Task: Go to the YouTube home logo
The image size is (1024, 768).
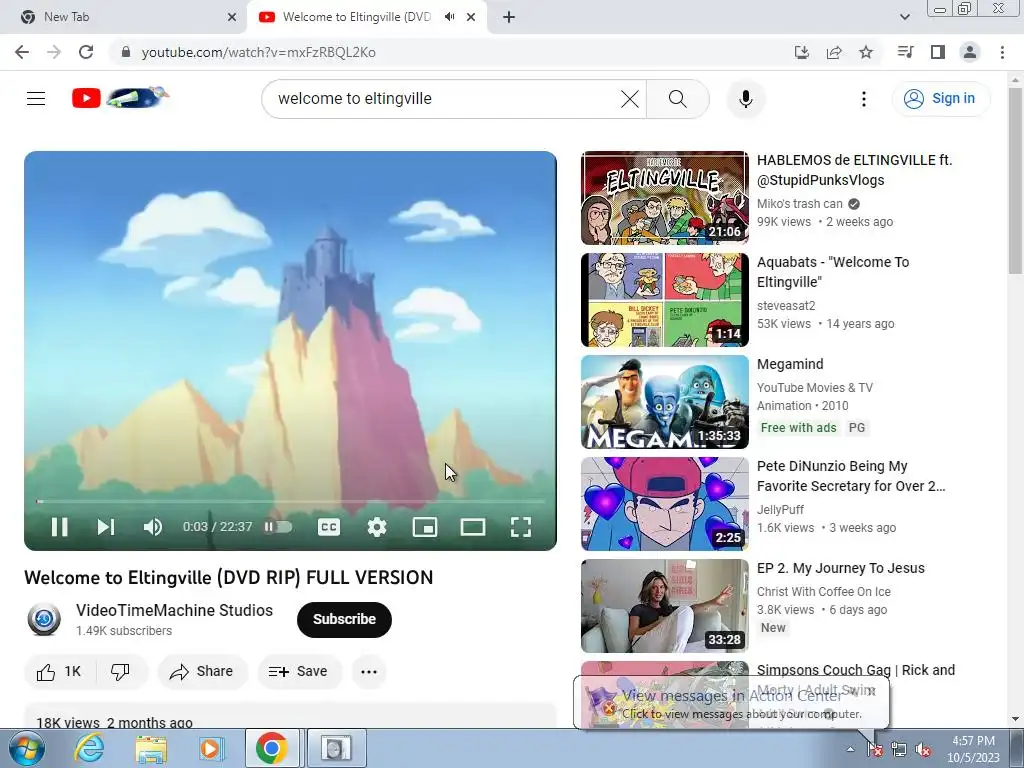Action: pyautogui.click(x=120, y=98)
